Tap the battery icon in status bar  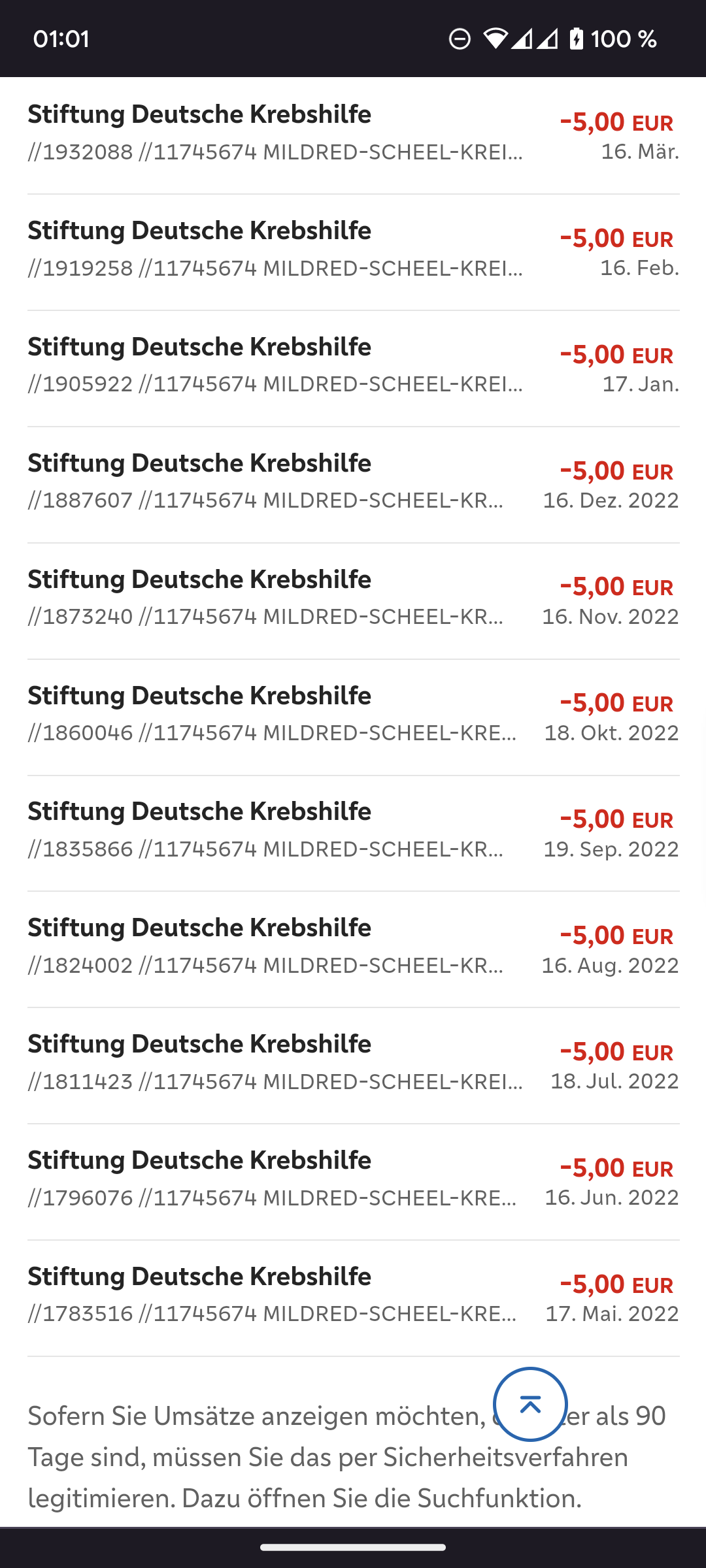[x=576, y=39]
